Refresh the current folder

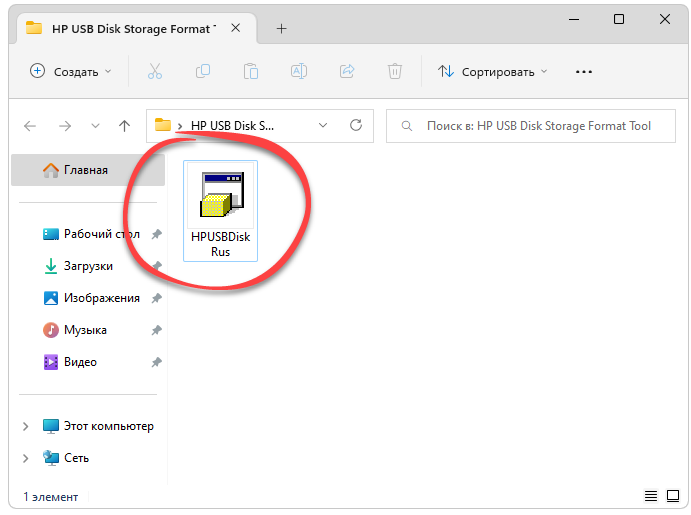click(x=356, y=126)
